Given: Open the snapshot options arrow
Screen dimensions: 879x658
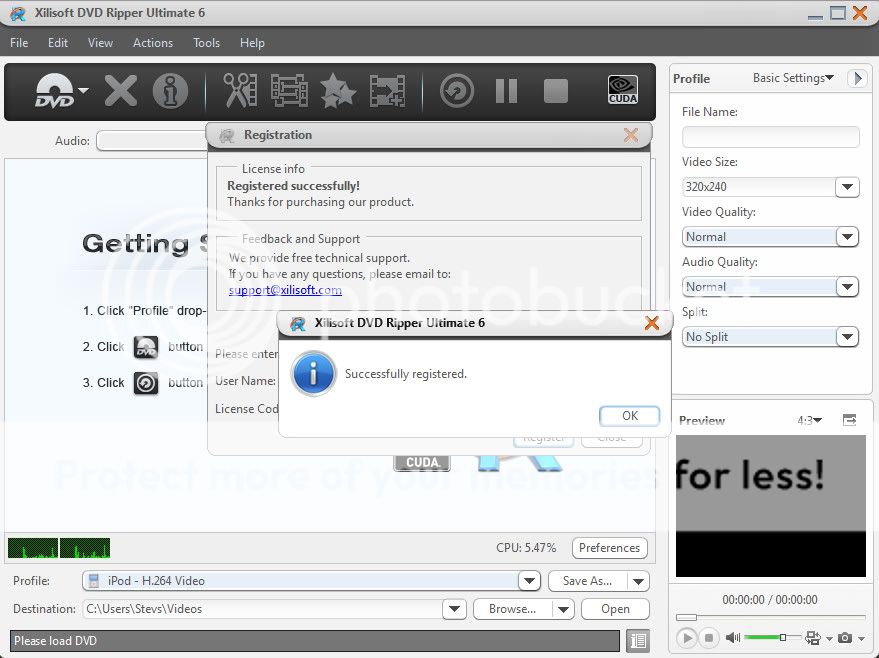Looking at the screenshot, I should point(862,638).
